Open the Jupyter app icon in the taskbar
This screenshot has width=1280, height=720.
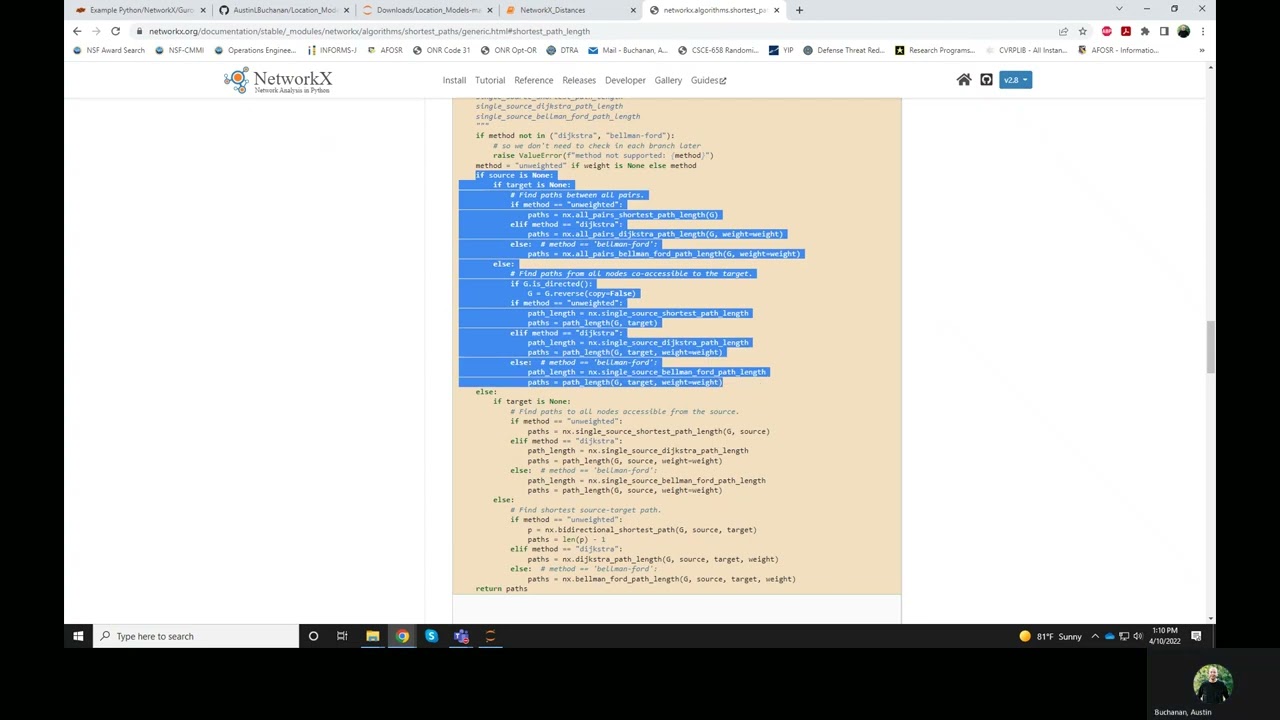[490, 636]
